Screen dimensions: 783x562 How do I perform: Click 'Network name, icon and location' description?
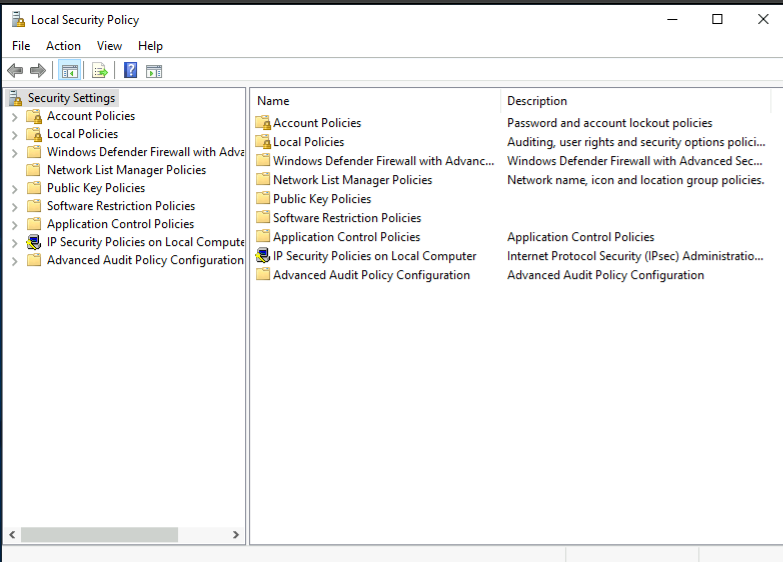pos(636,180)
